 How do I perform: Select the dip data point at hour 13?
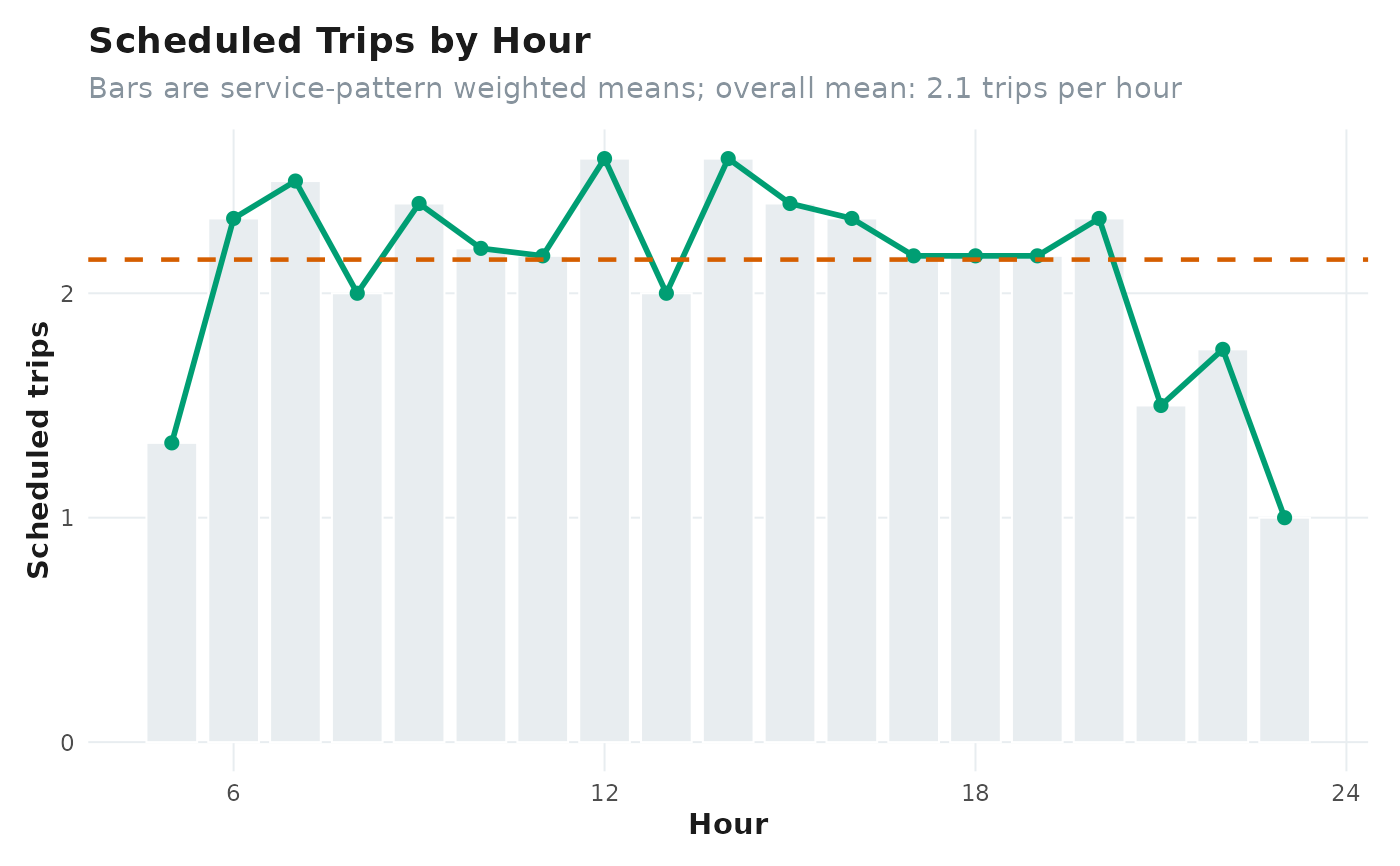click(x=667, y=294)
